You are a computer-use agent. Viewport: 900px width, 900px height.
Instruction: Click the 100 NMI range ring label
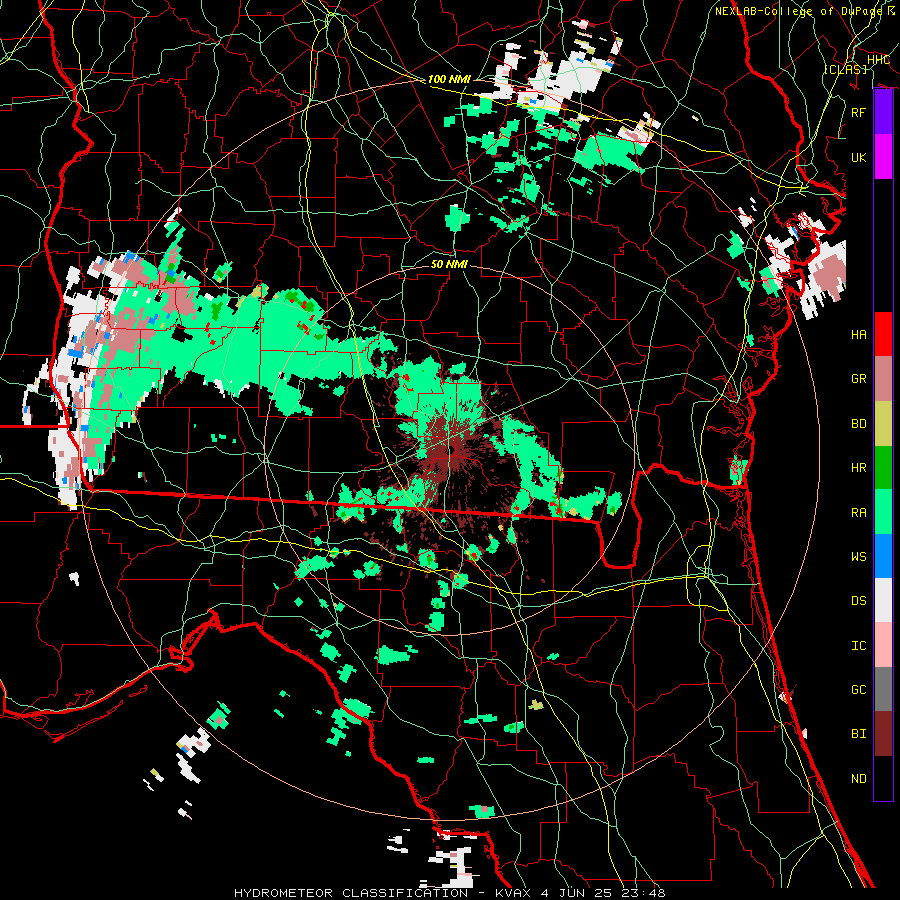click(448, 79)
